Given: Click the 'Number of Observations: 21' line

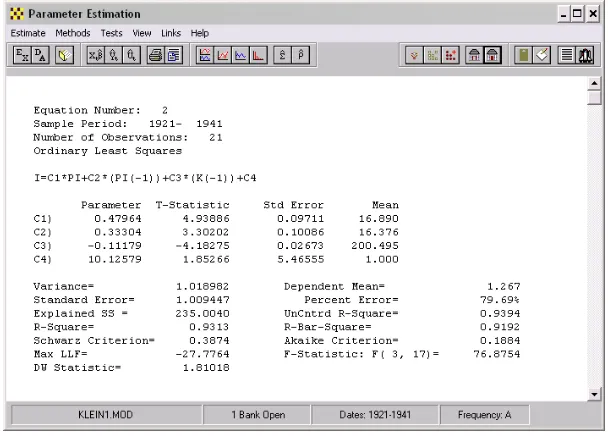Looking at the screenshot, I should tap(128, 138).
